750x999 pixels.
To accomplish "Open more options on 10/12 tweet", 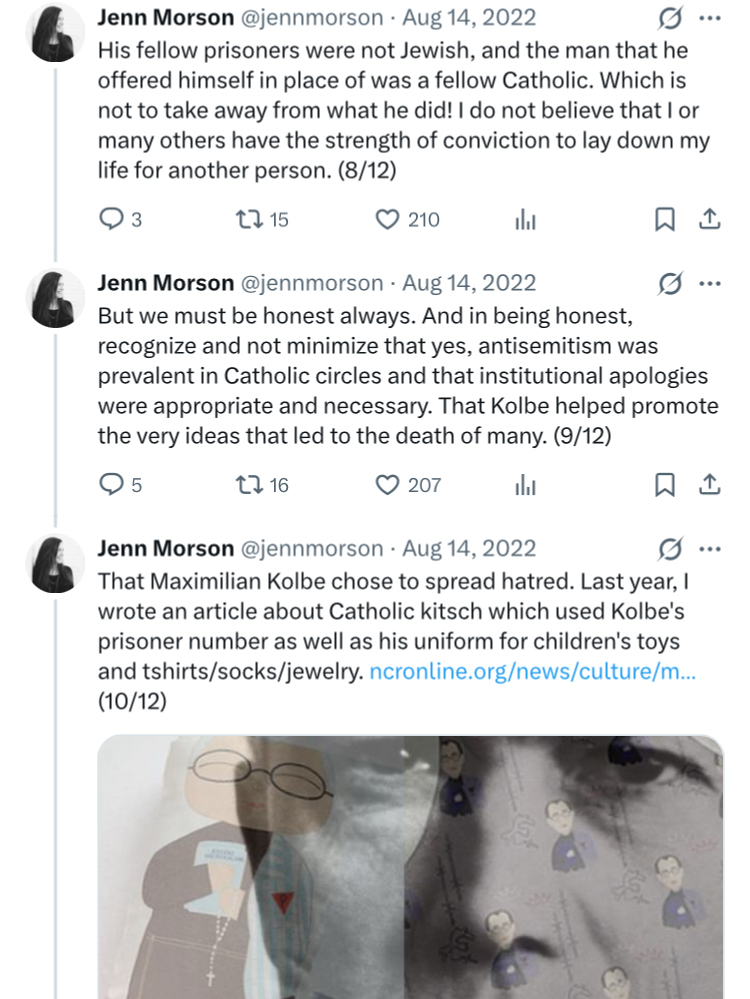I will (709, 548).
